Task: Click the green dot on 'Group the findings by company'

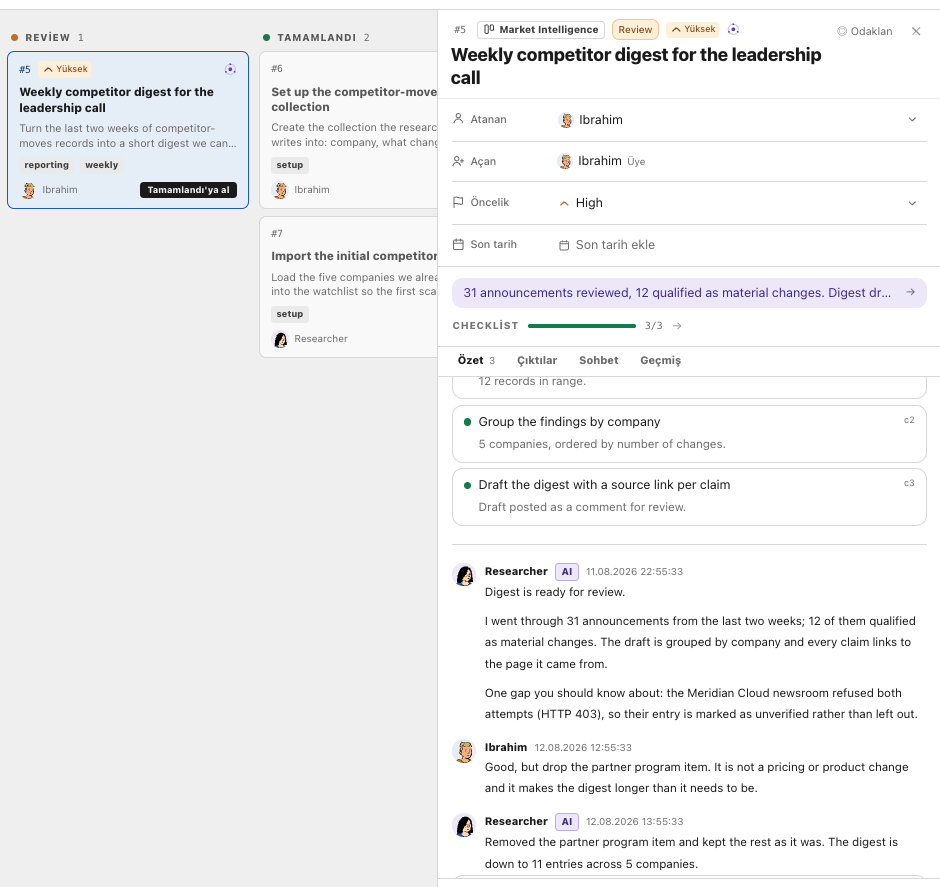Action: click(468, 422)
